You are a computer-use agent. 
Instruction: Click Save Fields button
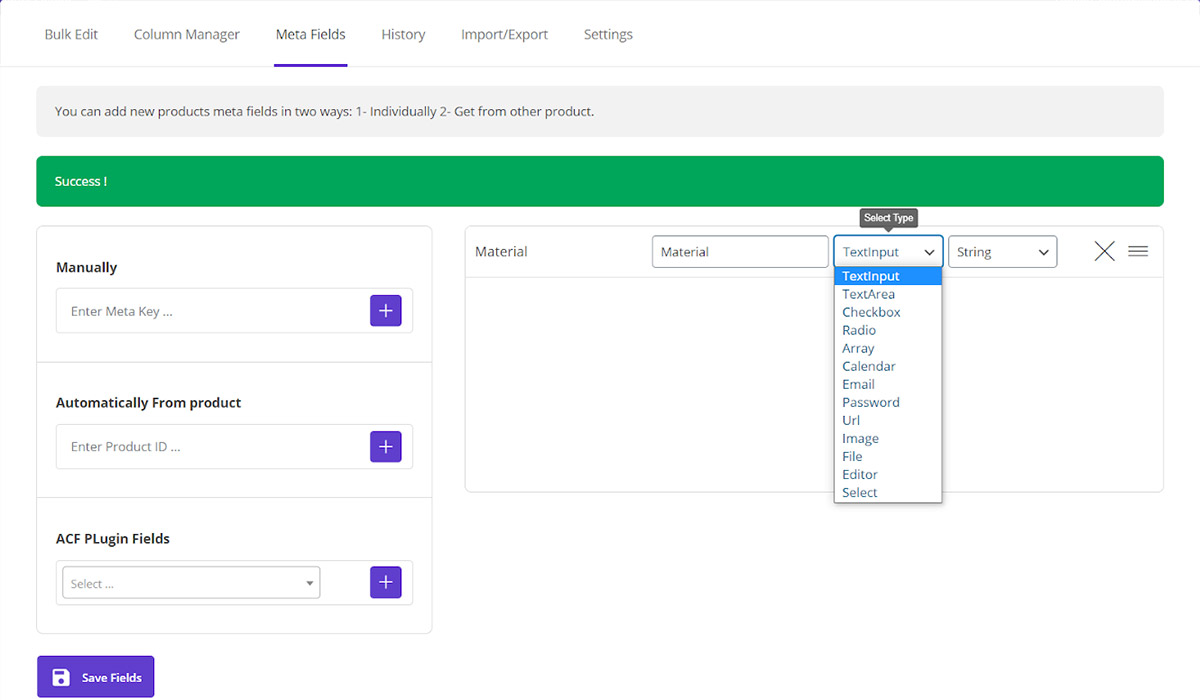click(96, 677)
